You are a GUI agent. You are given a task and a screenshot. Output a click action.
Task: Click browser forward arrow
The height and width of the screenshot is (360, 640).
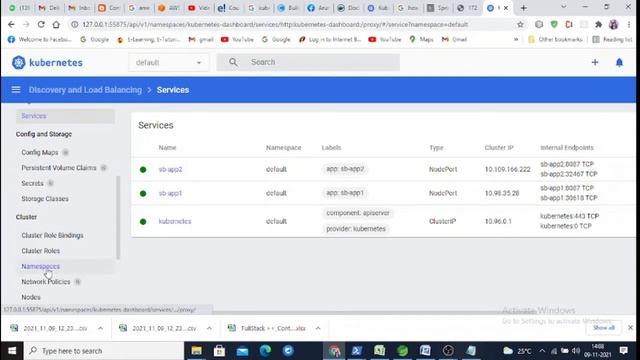(26, 24)
